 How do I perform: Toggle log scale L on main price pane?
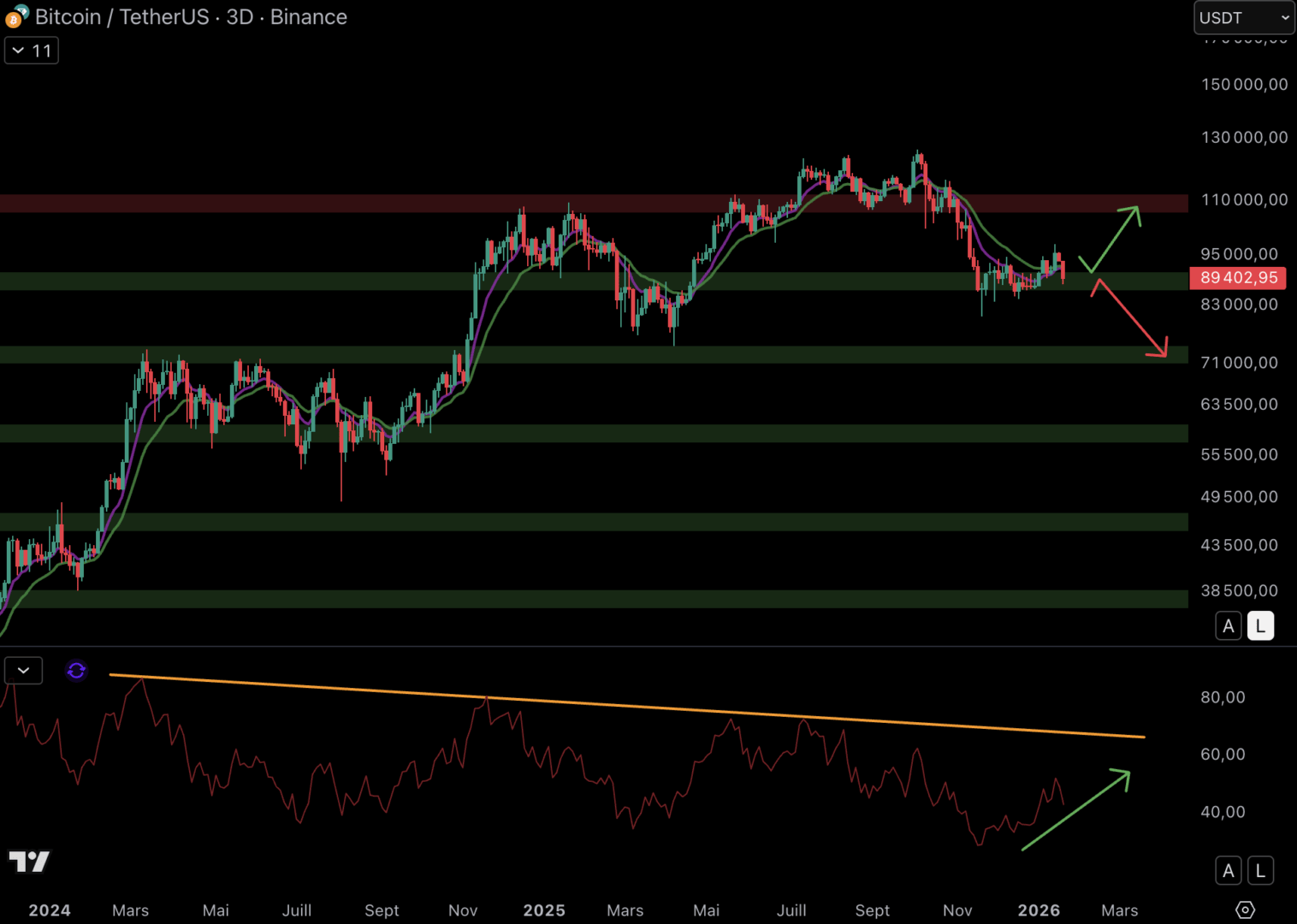[x=1260, y=626]
